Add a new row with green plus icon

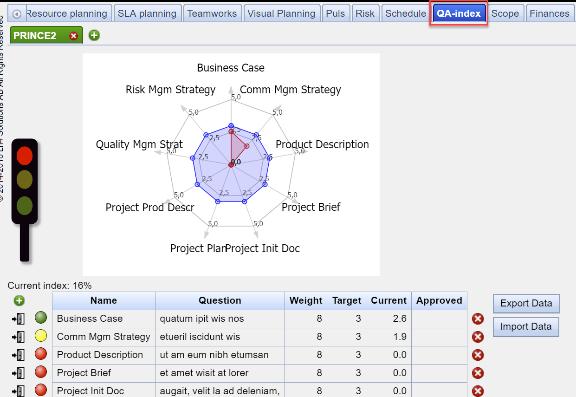19,301
